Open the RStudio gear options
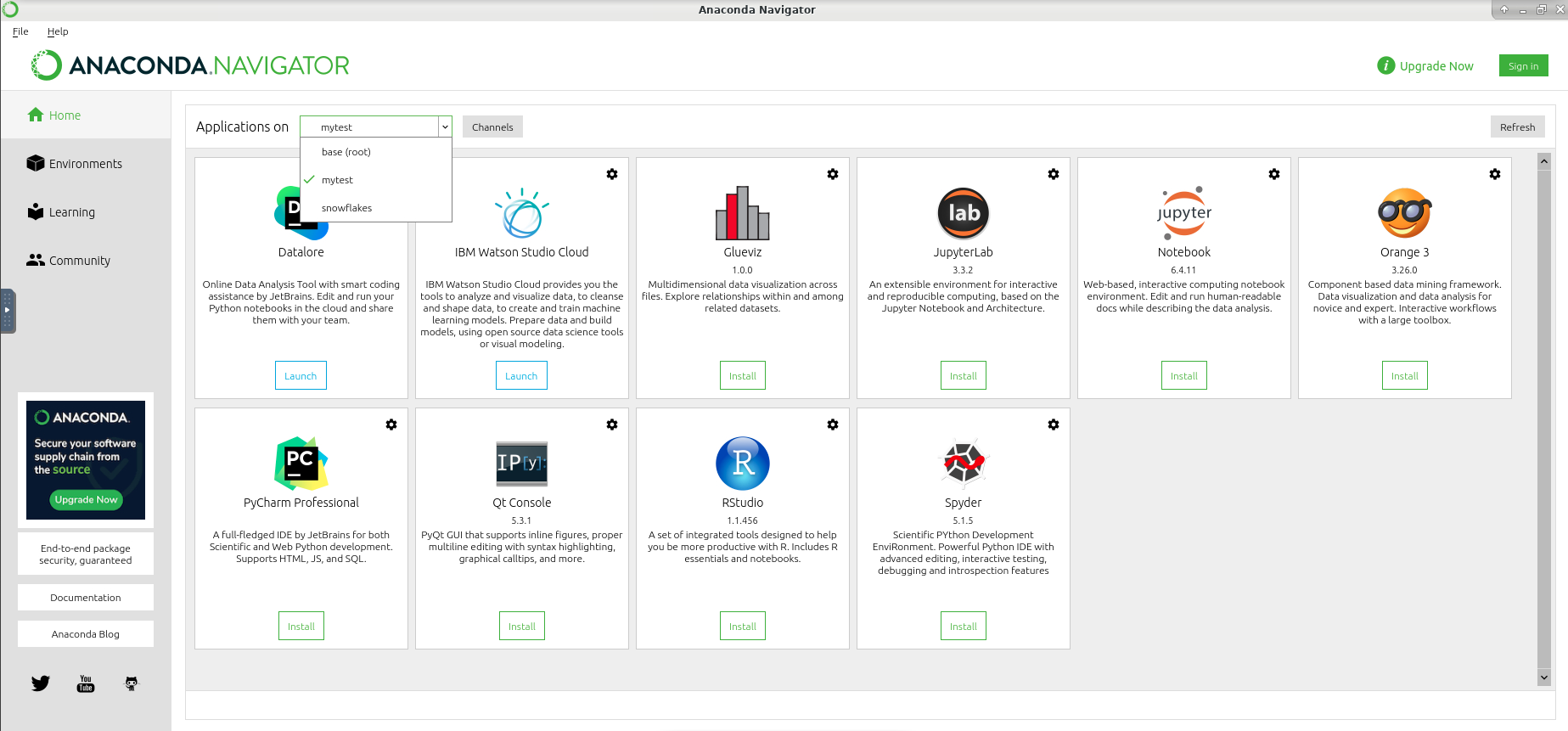 click(x=833, y=425)
